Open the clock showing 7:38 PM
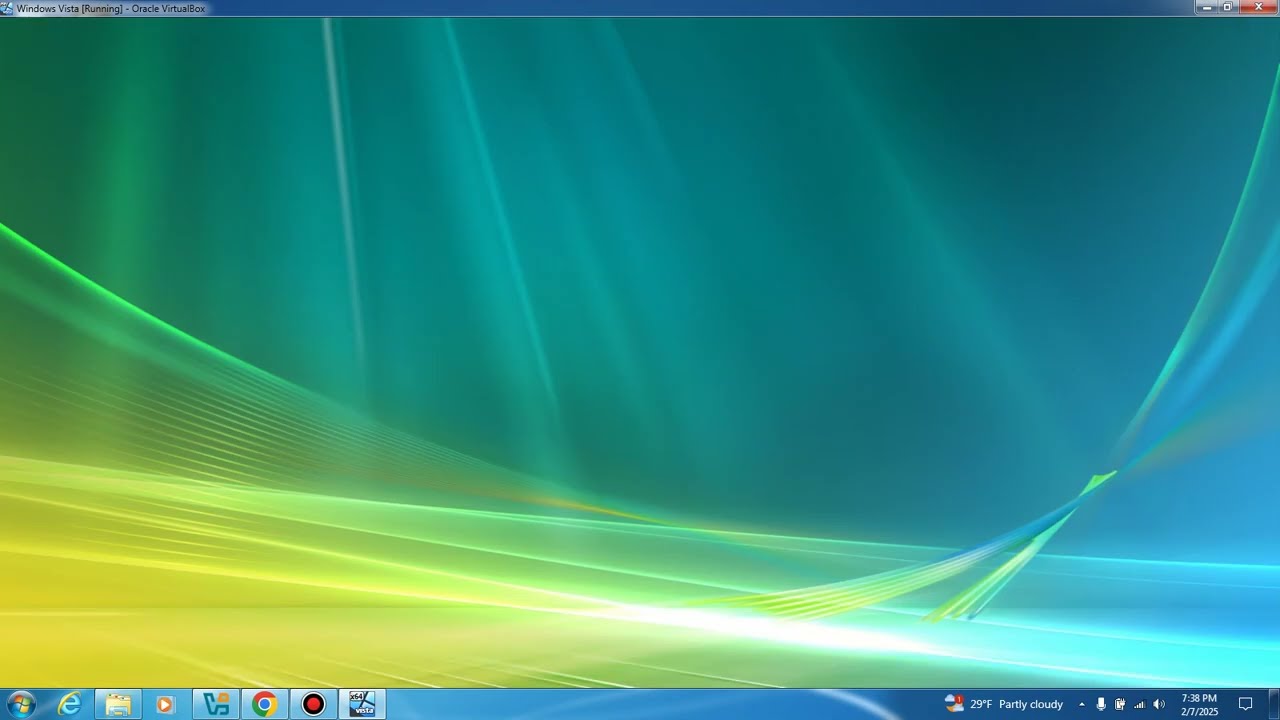Screen dimensions: 1280x720 1199,704
